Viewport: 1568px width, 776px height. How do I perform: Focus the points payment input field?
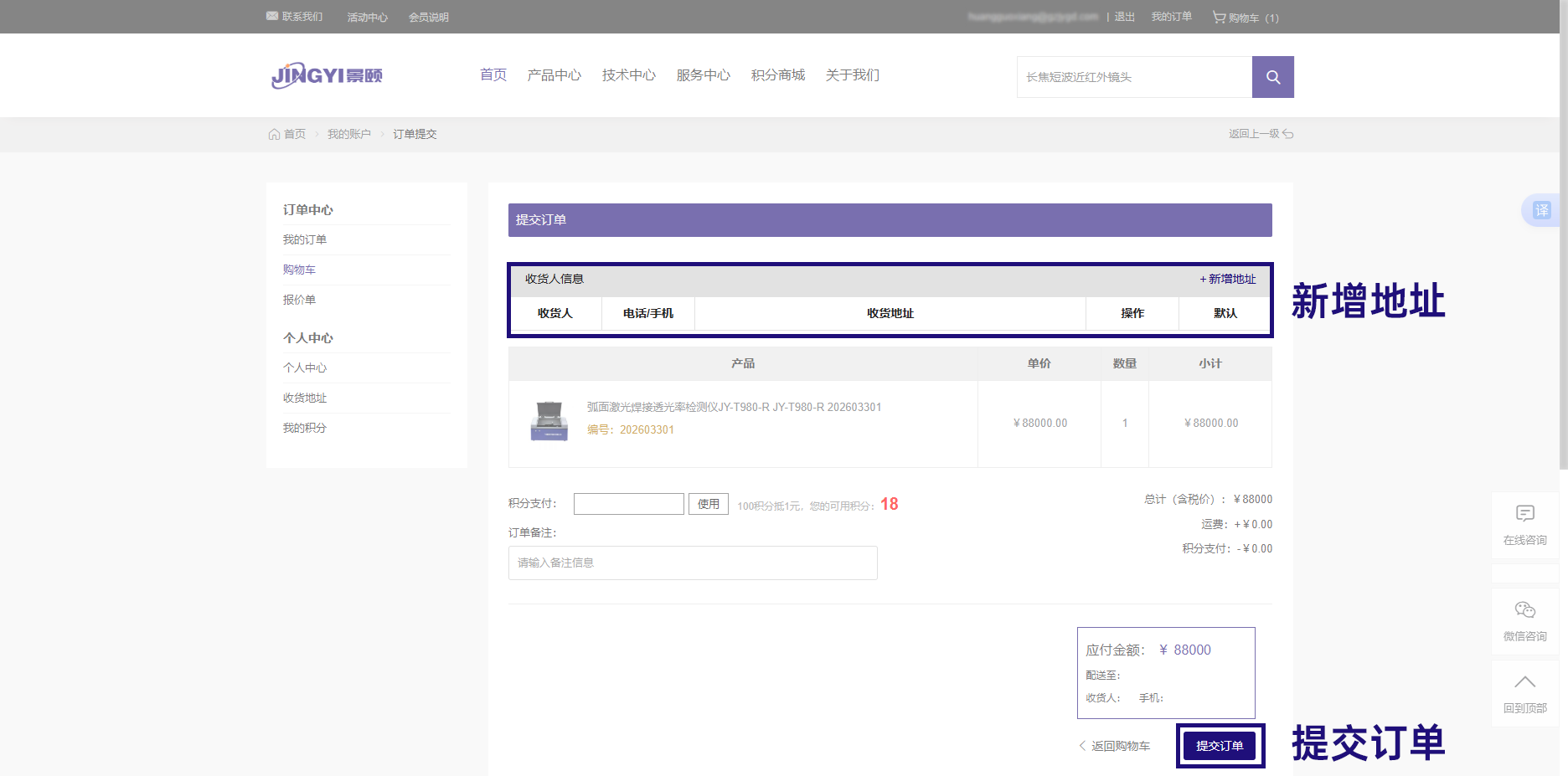click(x=628, y=504)
